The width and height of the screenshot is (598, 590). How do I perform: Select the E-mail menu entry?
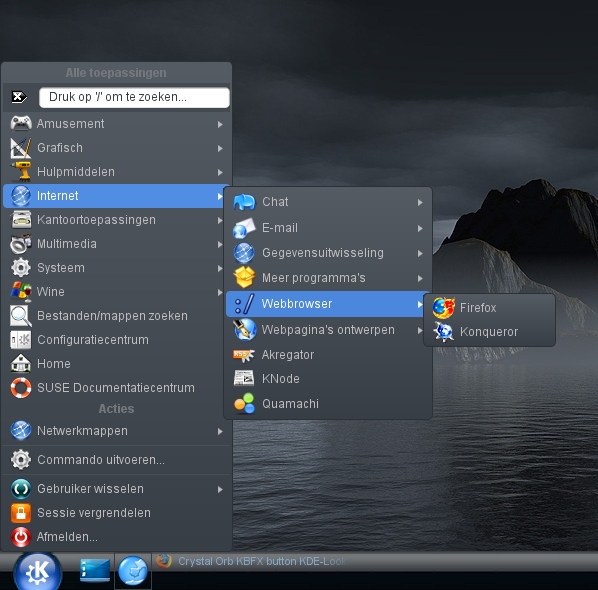328,228
